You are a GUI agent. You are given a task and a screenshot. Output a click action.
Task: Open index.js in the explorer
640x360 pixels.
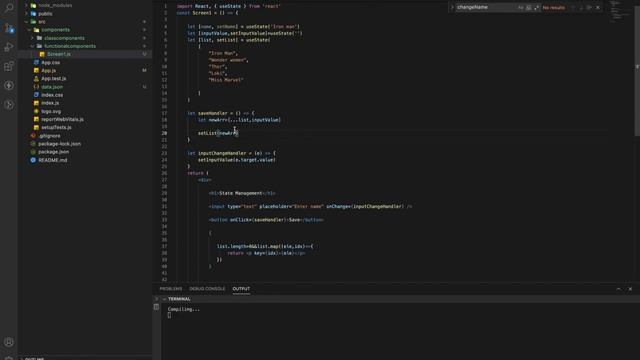[50, 103]
